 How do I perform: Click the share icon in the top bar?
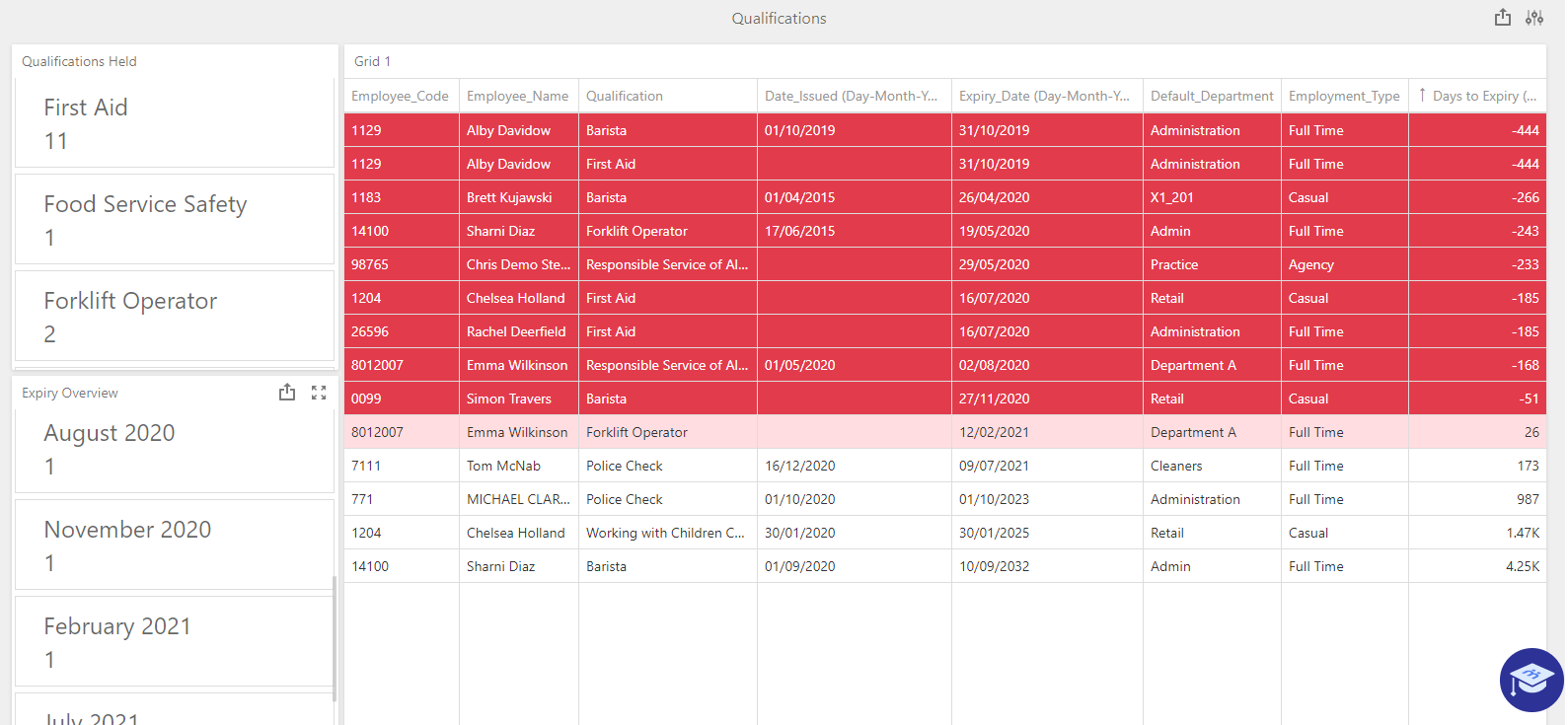pyautogui.click(x=1502, y=18)
